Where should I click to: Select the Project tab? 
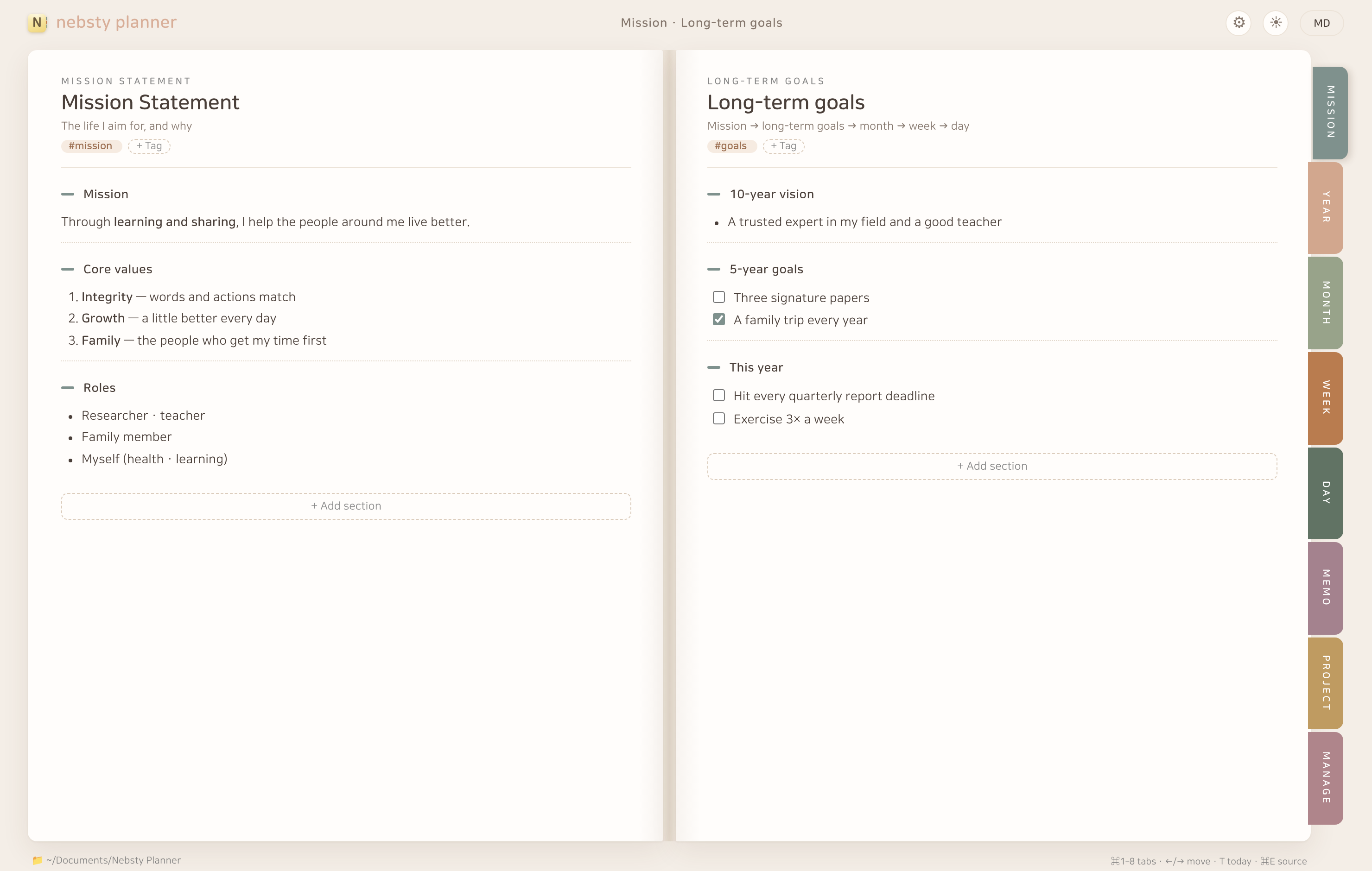click(1326, 683)
